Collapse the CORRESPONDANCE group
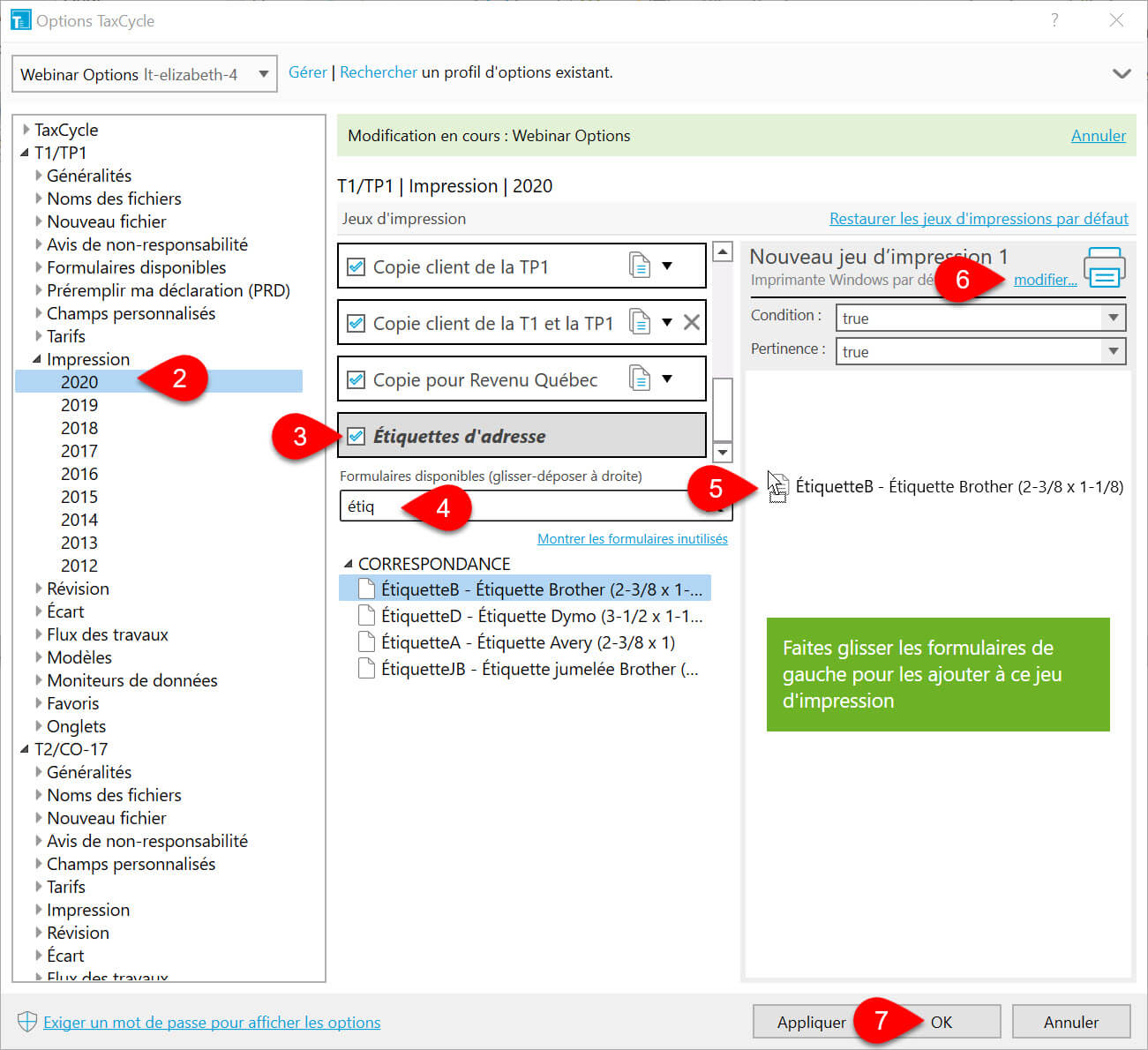The width and height of the screenshot is (1148, 1050). 348,564
